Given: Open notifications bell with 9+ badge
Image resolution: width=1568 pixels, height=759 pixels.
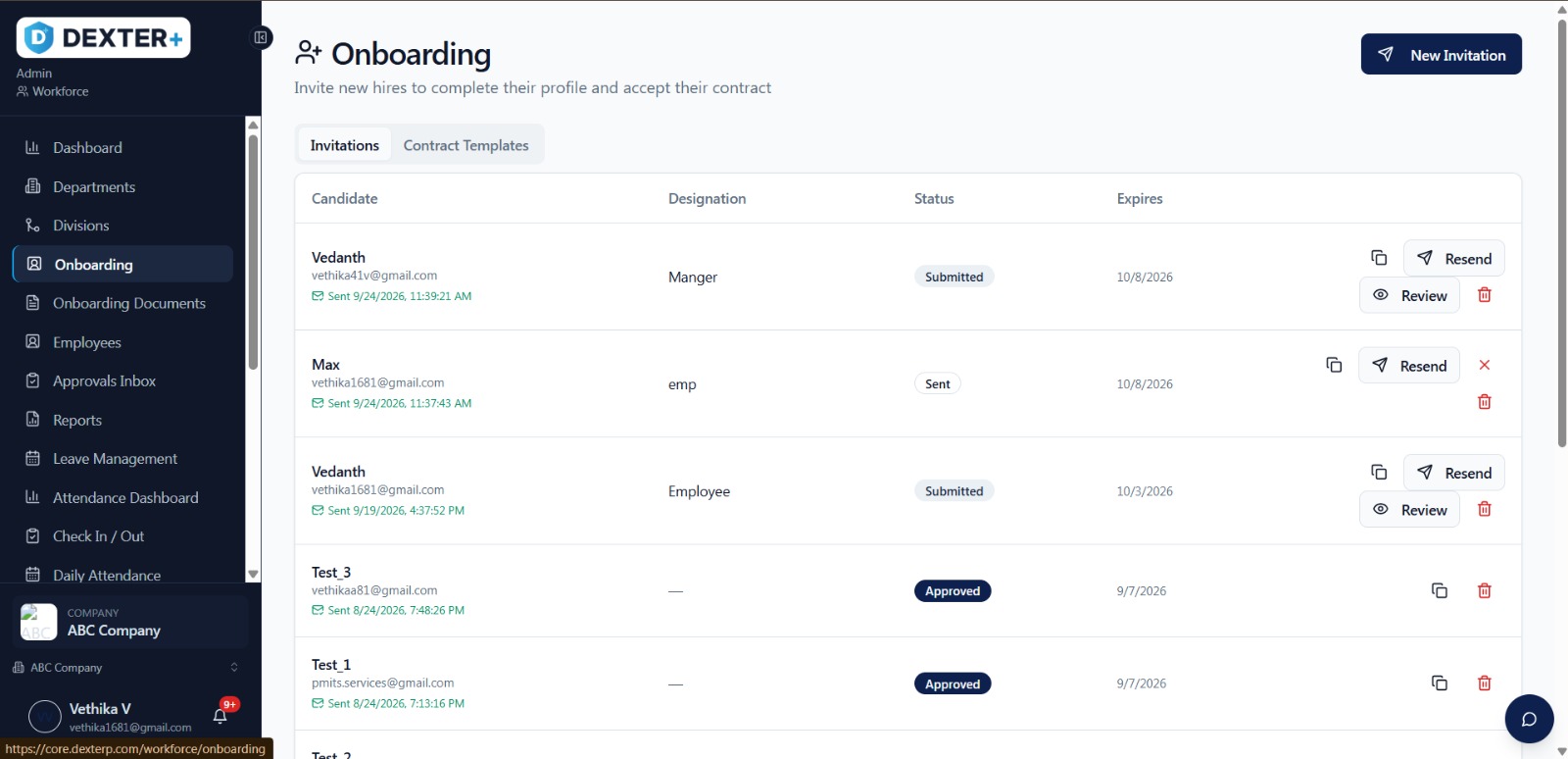Looking at the screenshot, I should 220,715.
